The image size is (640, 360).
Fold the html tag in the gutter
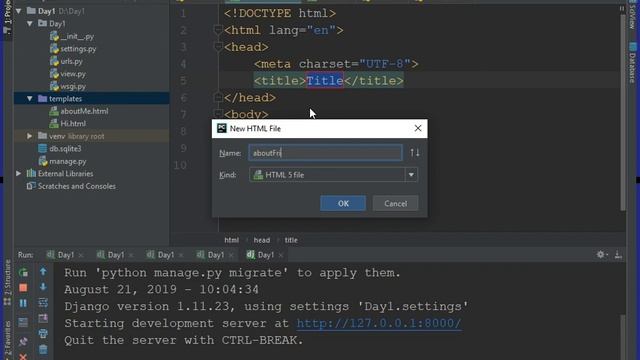(218, 30)
